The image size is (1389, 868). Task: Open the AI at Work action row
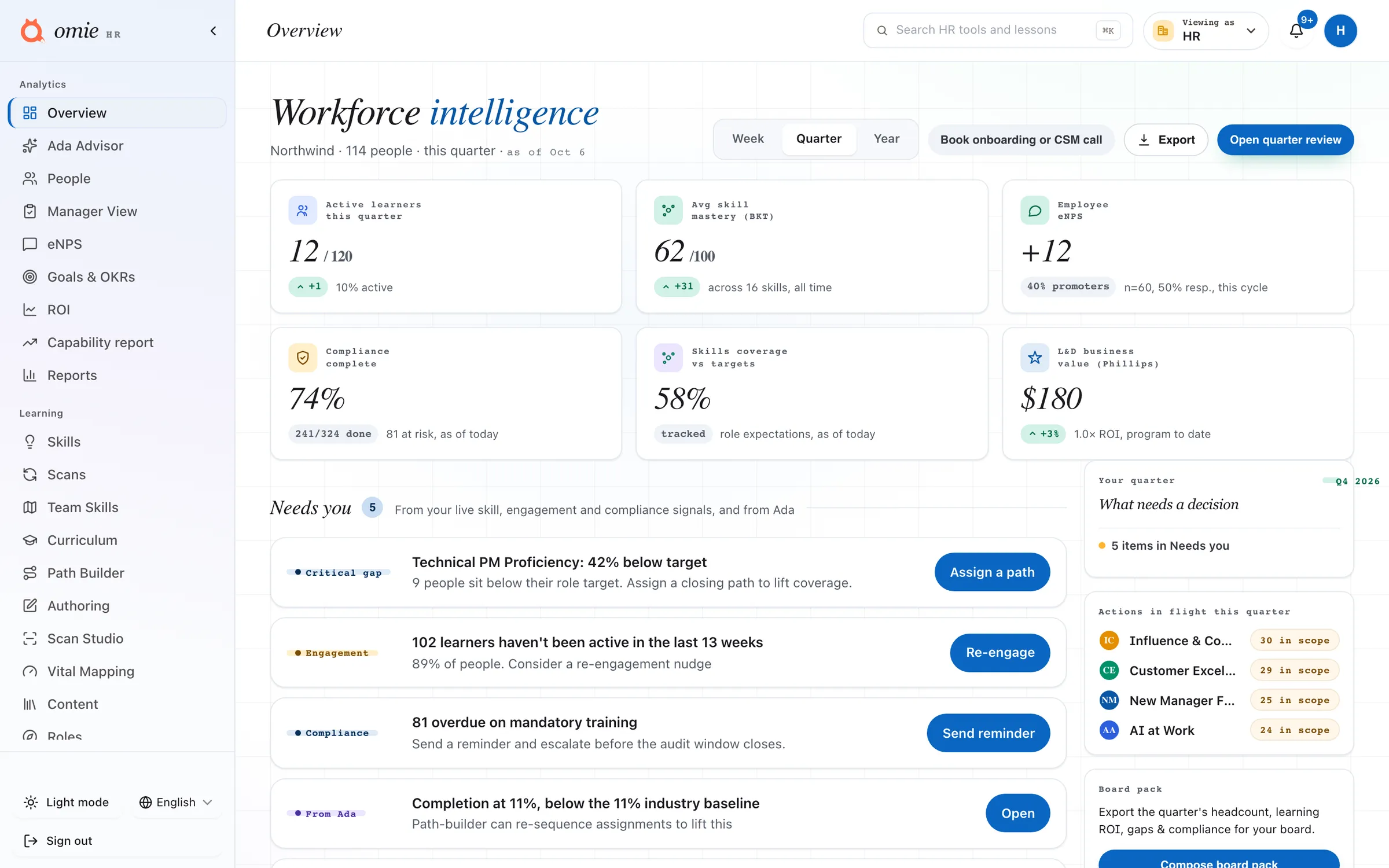point(1218,730)
